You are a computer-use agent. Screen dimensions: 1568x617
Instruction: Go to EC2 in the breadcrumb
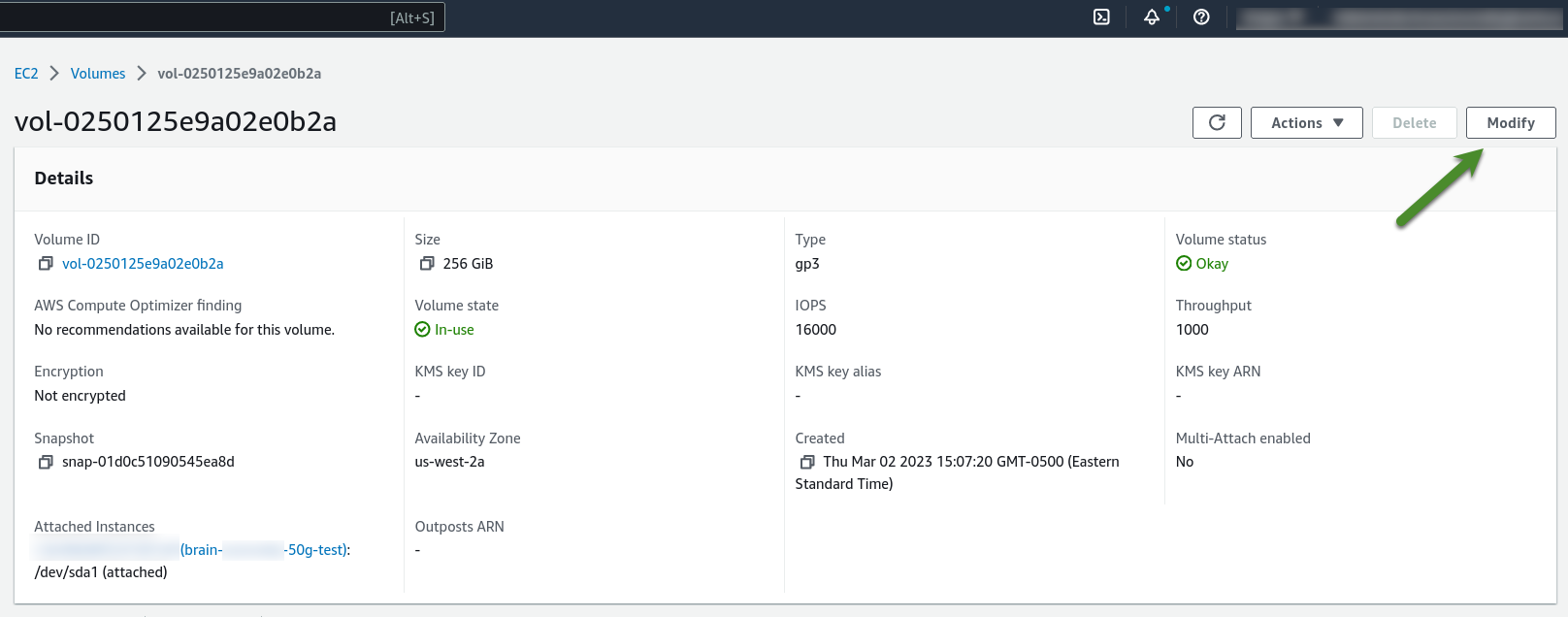26,74
